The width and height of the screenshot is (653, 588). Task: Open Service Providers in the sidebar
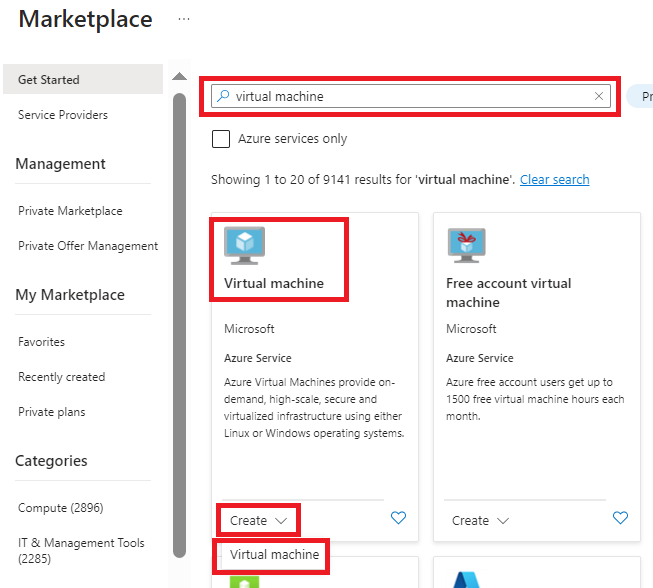(x=63, y=115)
